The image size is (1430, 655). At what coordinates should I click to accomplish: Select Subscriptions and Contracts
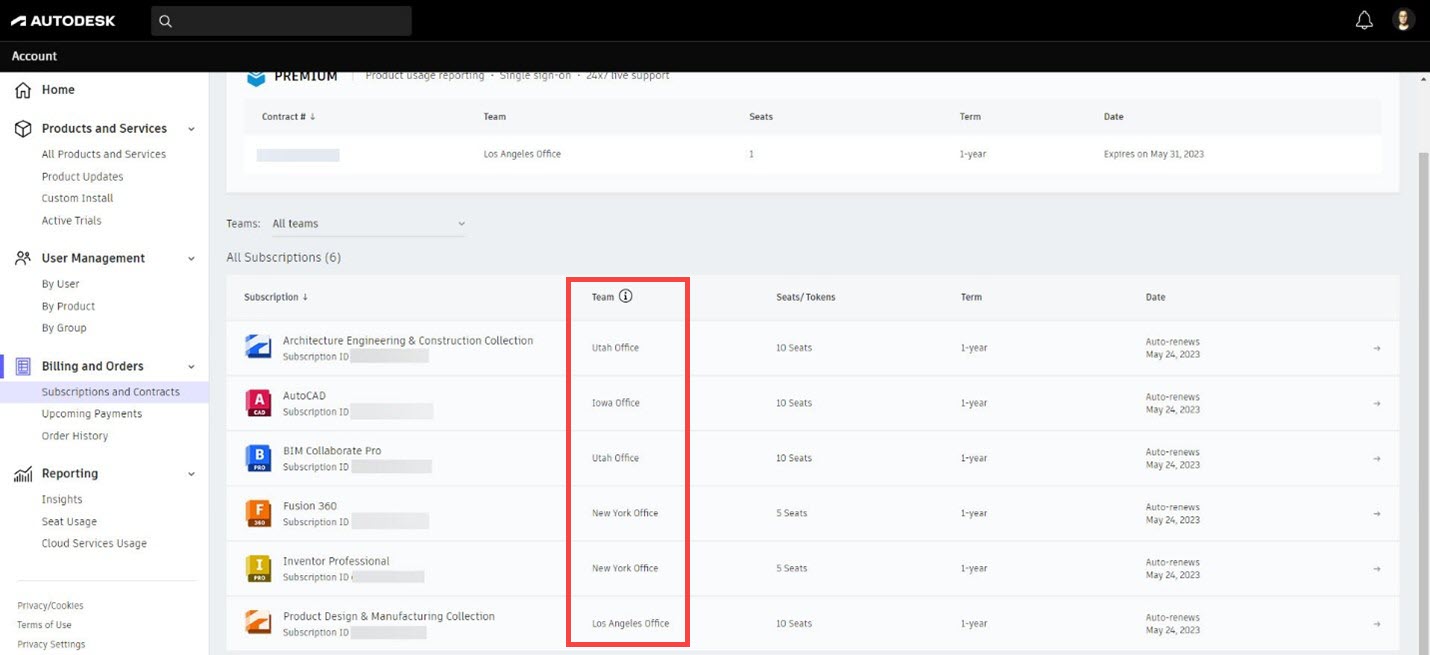point(111,392)
